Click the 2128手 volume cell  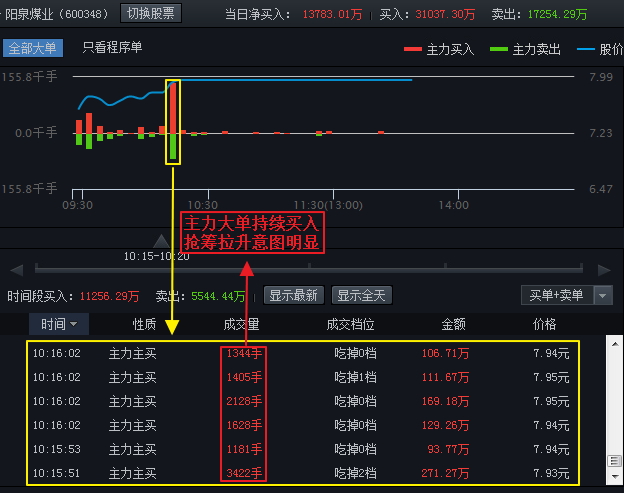[x=244, y=401]
